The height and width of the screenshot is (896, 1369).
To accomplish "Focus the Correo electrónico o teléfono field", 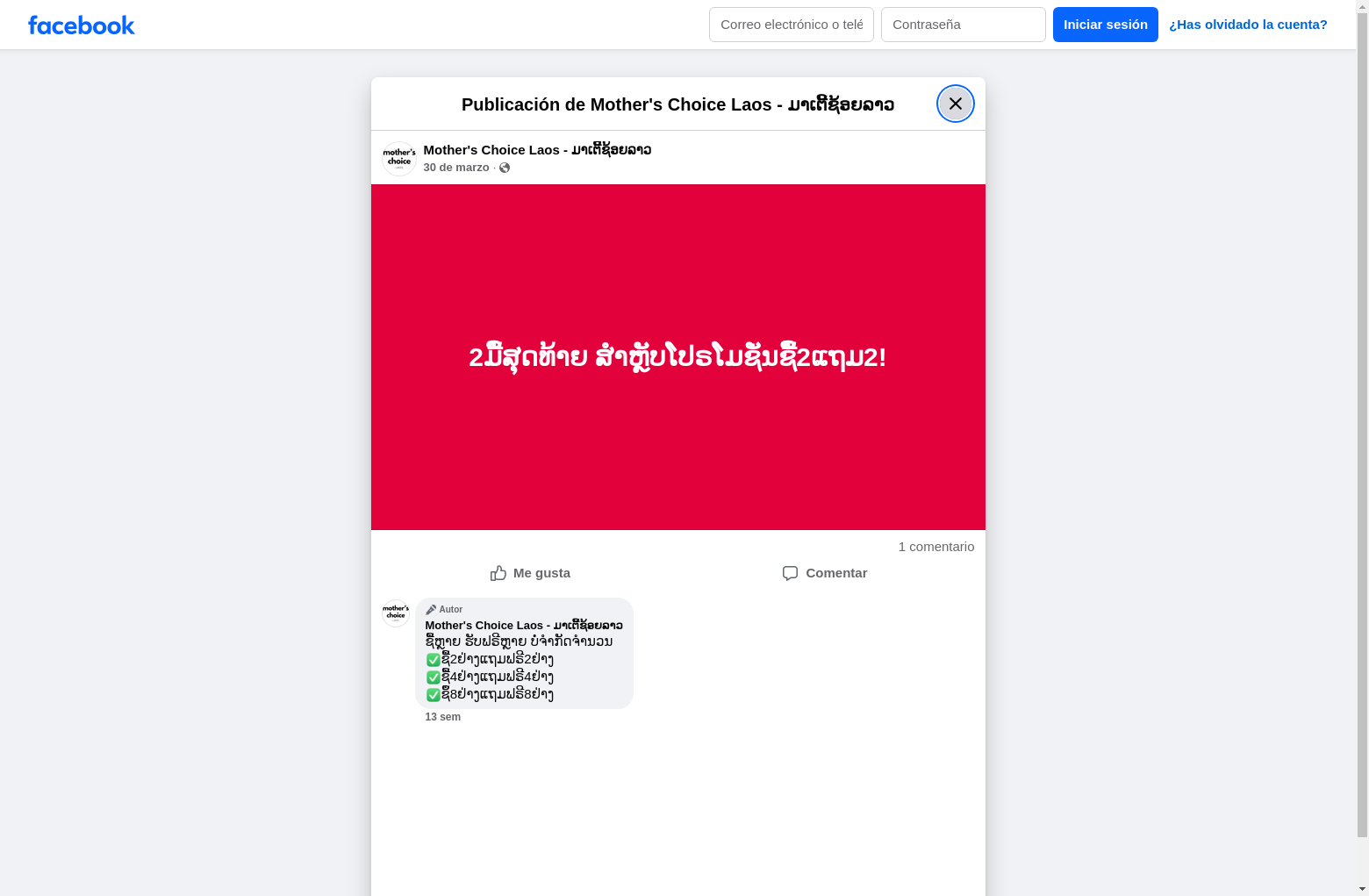I will click(x=792, y=25).
